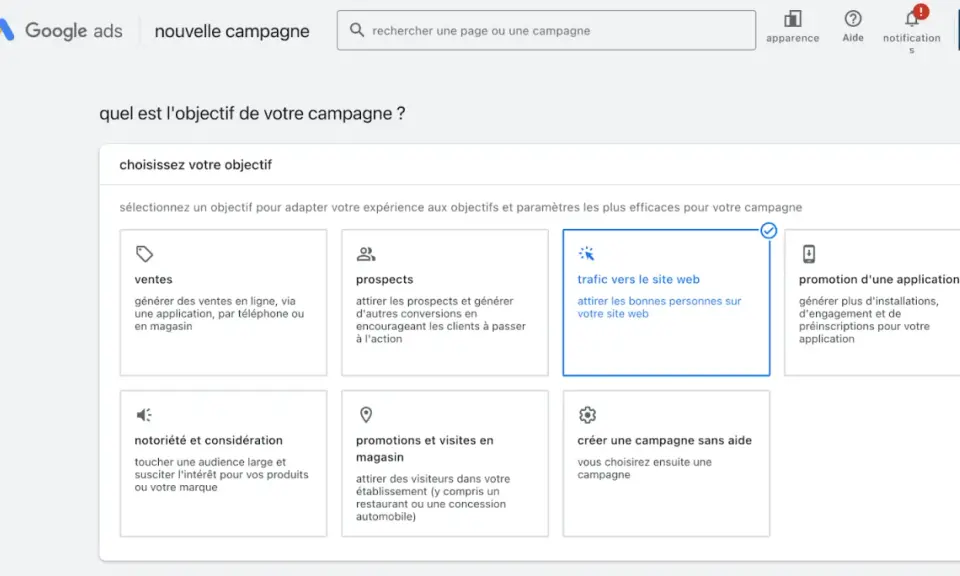Click the location pin icon for store visits
This screenshot has width=960, height=576.
coord(366,414)
